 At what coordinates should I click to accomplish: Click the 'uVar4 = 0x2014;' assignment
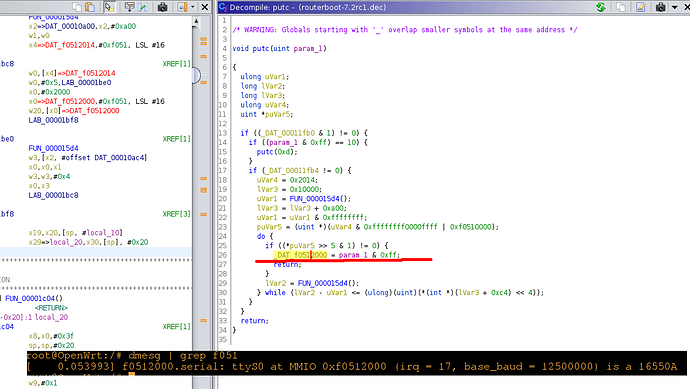(287, 180)
